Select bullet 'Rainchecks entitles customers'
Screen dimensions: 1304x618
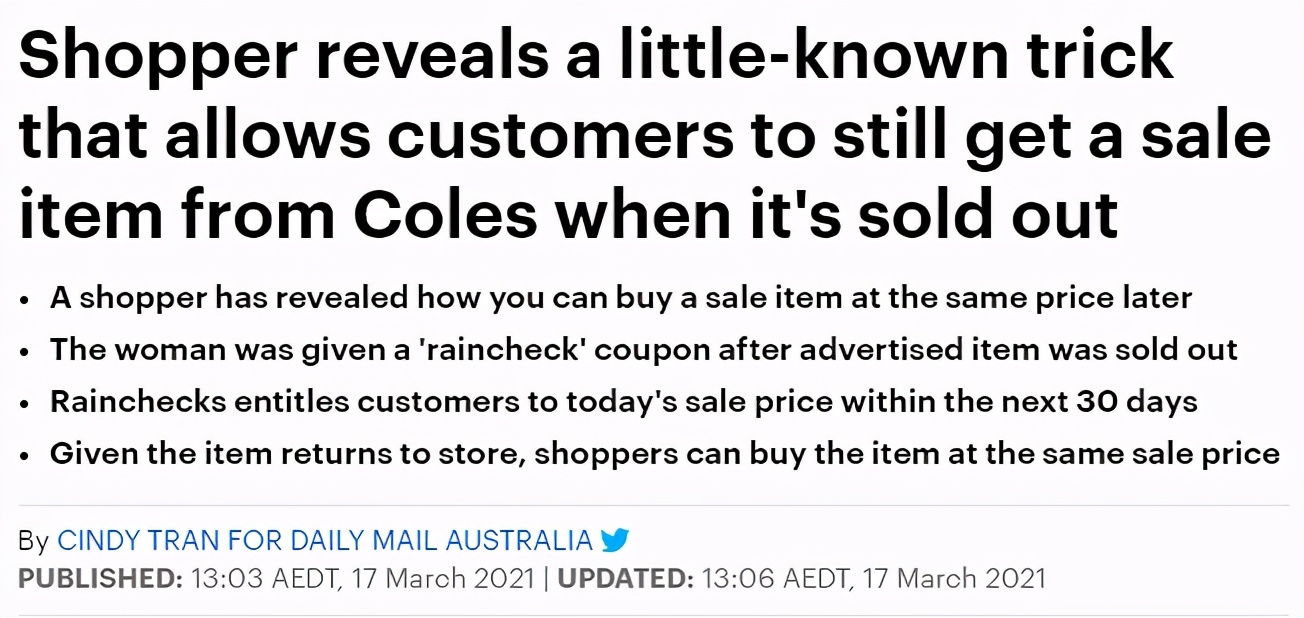tap(624, 402)
